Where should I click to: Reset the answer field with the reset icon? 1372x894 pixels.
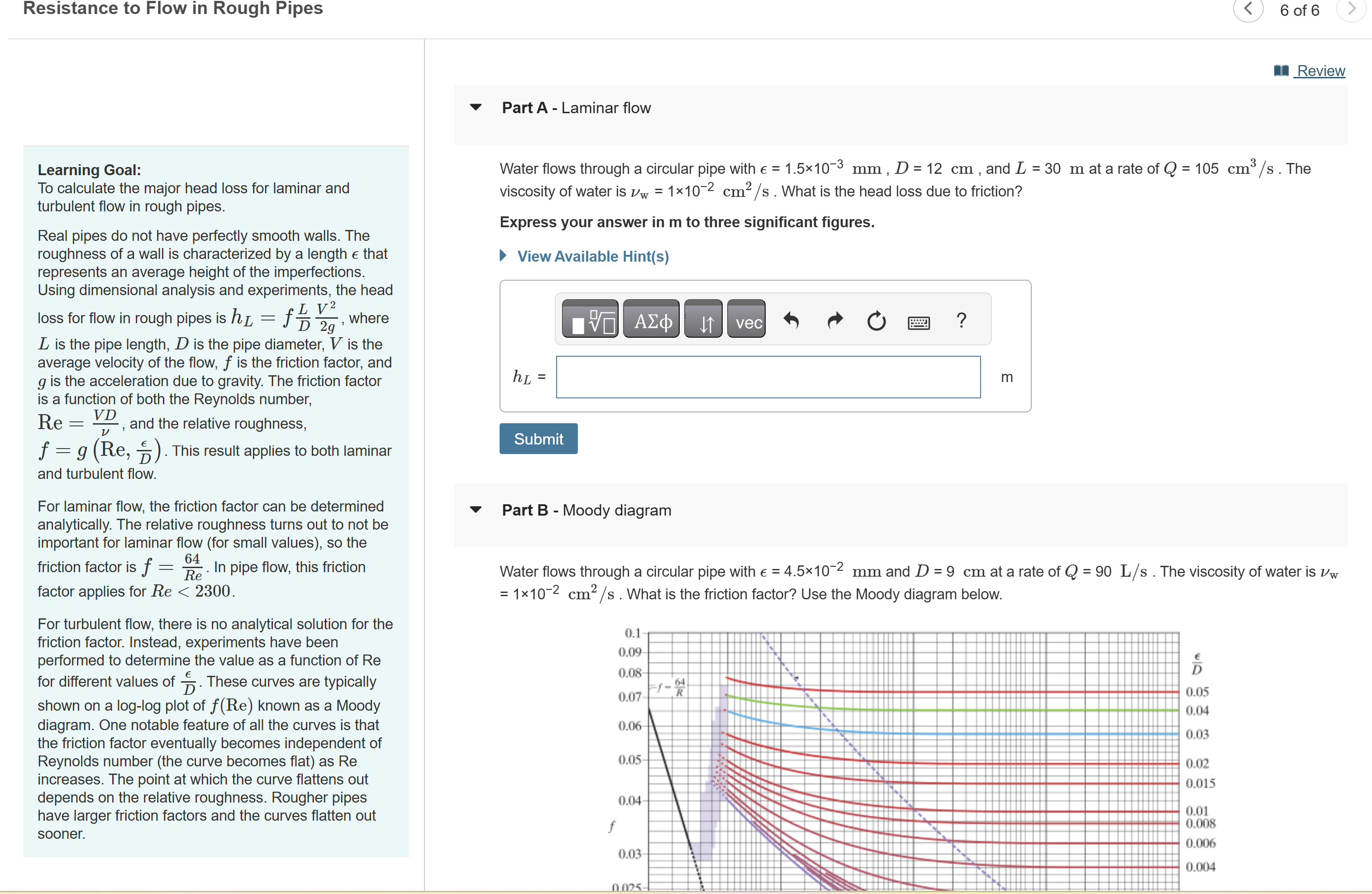pyautogui.click(x=876, y=321)
